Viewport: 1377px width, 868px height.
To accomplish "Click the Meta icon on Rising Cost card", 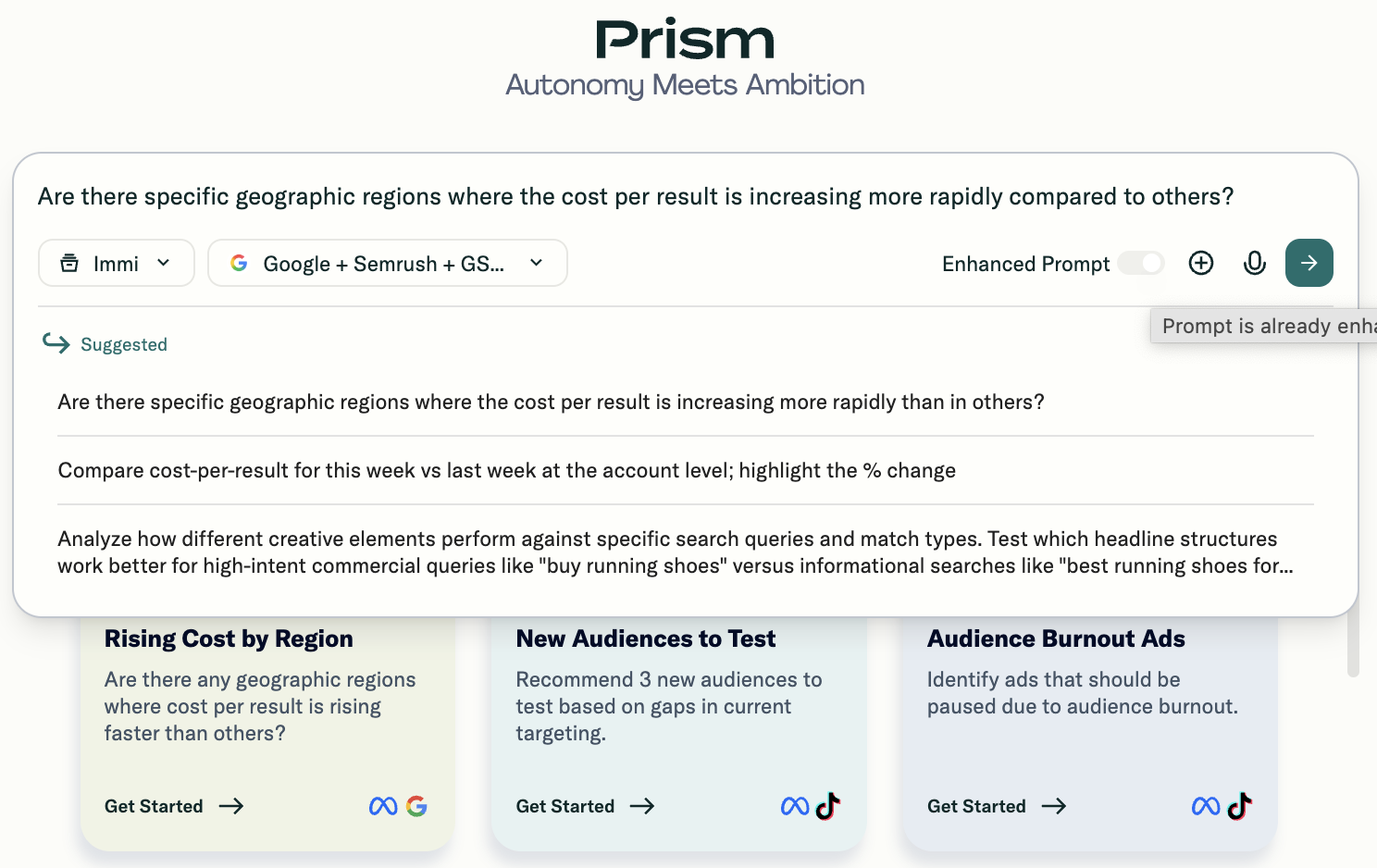I will (382, 806).
